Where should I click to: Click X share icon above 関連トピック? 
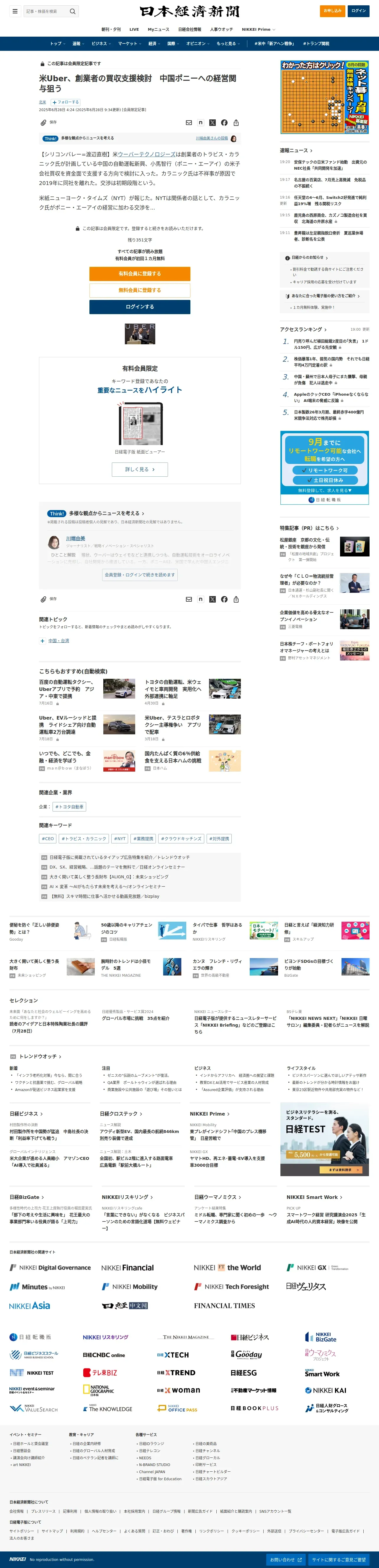pos(212,599)
